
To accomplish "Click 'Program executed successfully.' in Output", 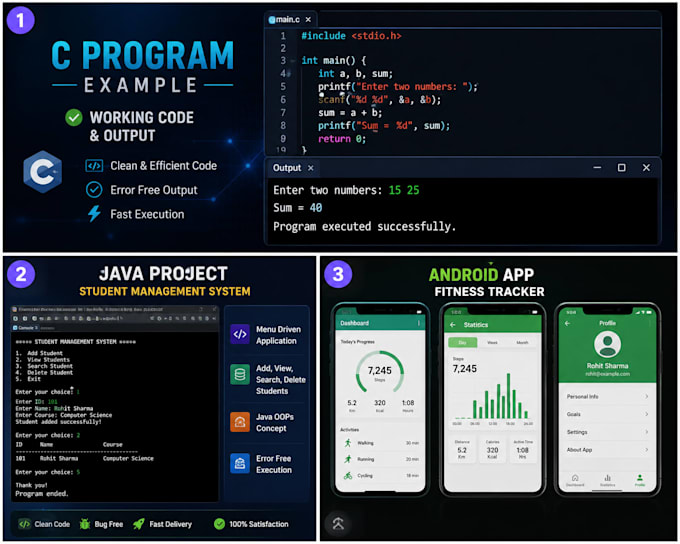I will [364, 226].
